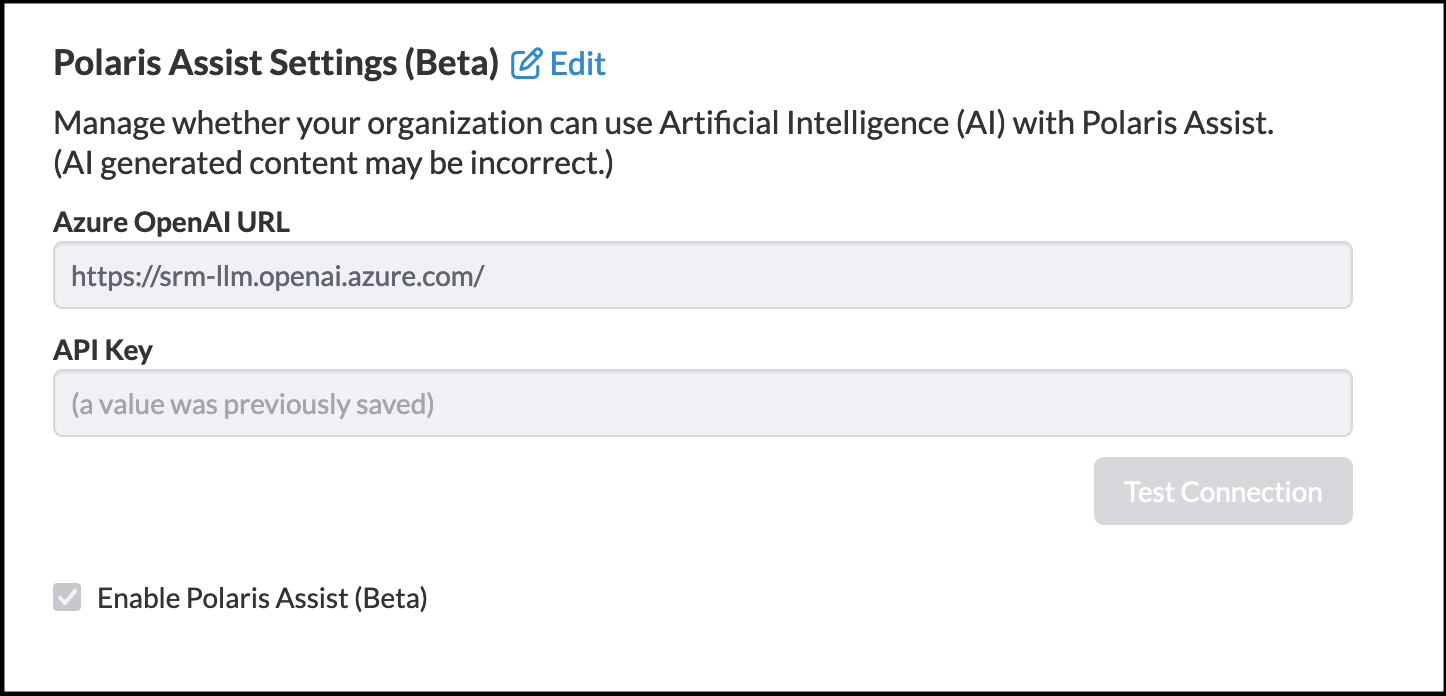Viewport: 1446px width, 696px height.
Task: Click the srm-llm.openai.azure.com URL text
Action: (278, 275)
